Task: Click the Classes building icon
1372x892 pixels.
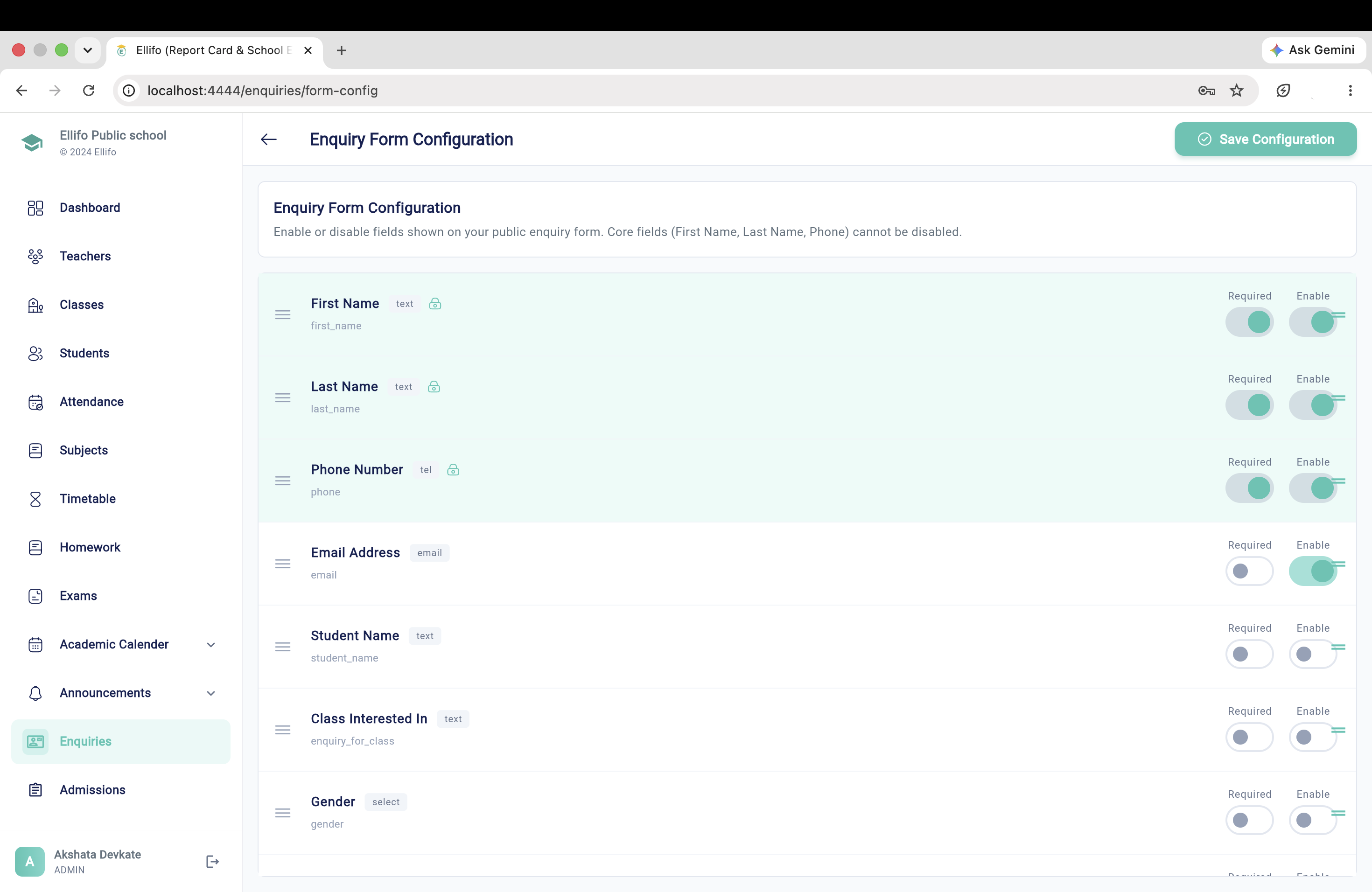Action: point(35,305)
